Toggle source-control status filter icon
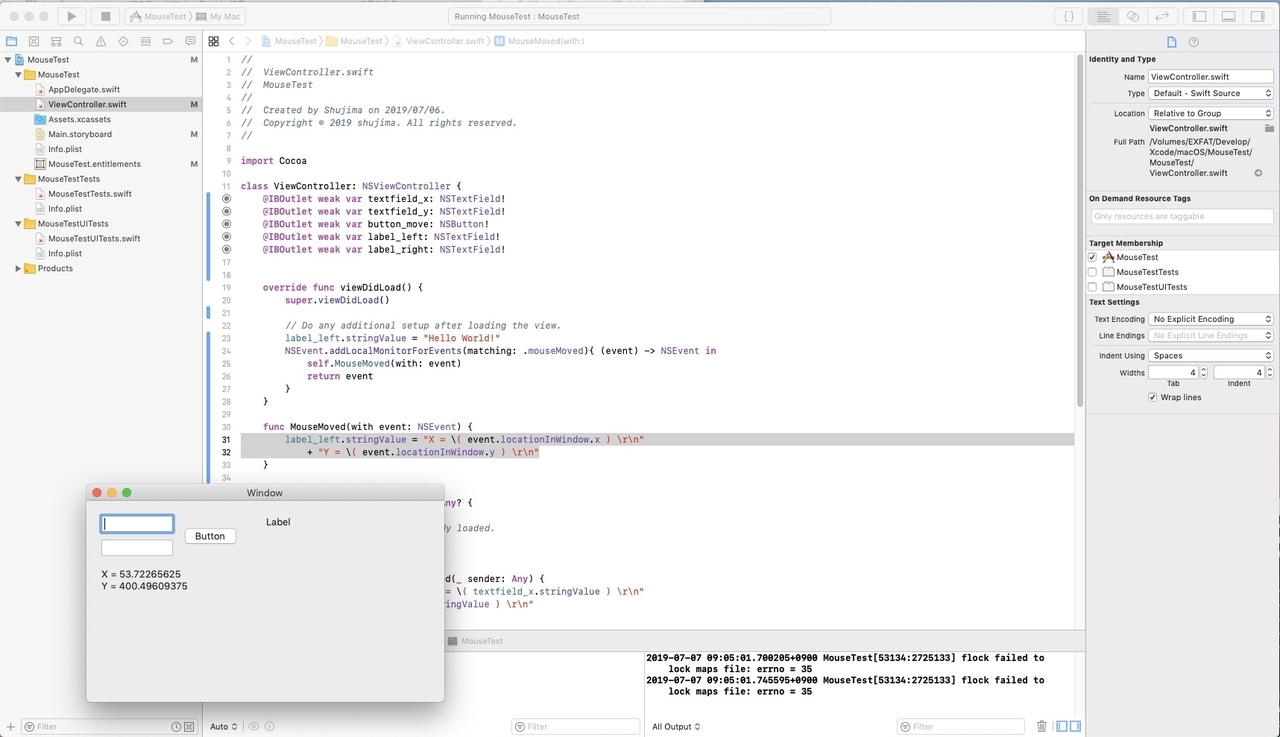Screen dimensions: 1280x737 pyautogui.click(x=189, y=726)
